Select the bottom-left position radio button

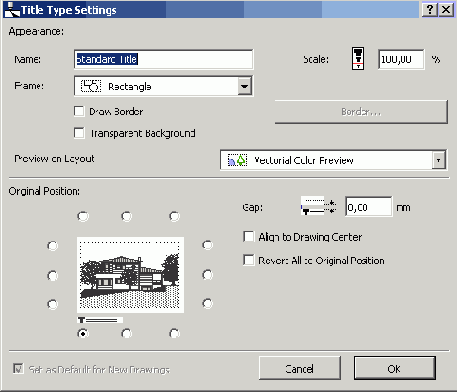click(83, 333)
